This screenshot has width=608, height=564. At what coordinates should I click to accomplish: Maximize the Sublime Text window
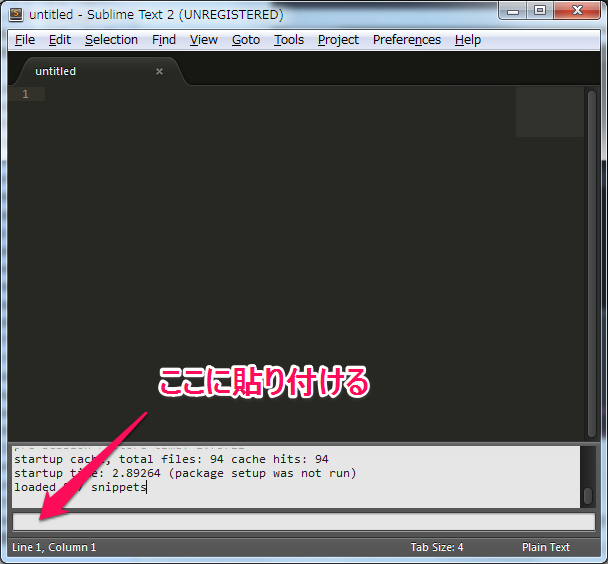tap(540, 10)
